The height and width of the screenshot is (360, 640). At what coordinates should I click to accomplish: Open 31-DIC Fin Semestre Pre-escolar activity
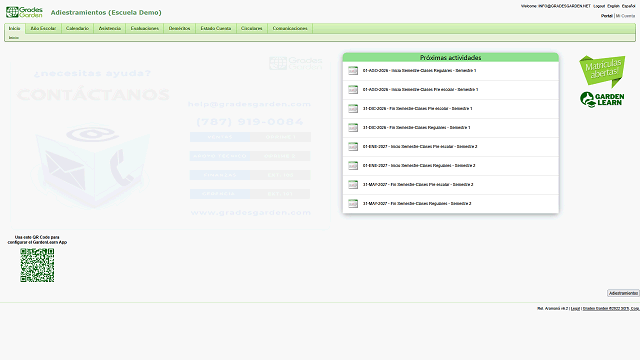pyautogui.click(x=418, y=109)
